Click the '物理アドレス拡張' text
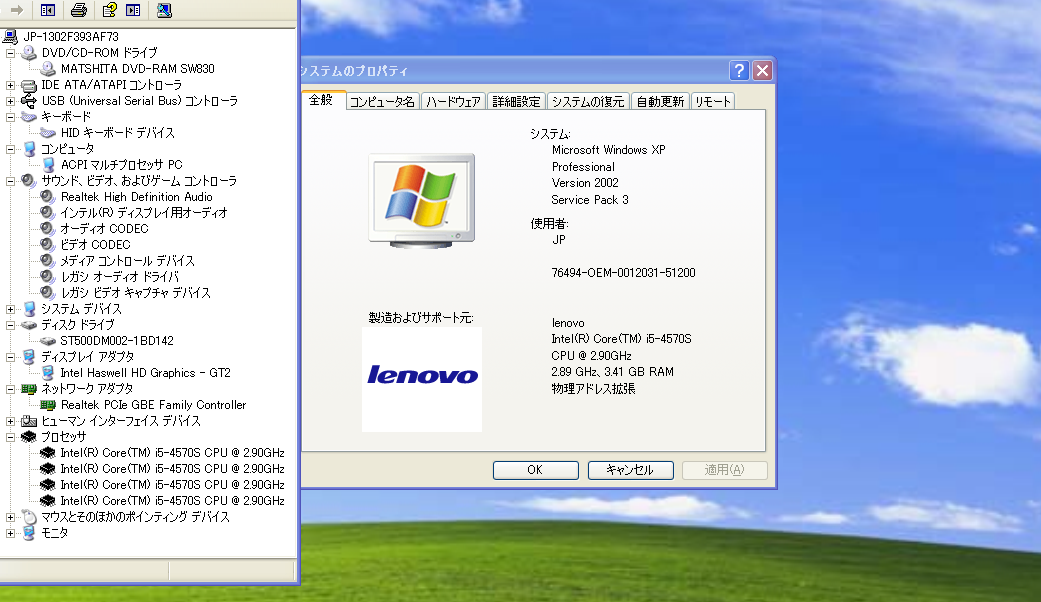Image resolution: width=1041 pixels, height=602 pixels. click(593, 389)
